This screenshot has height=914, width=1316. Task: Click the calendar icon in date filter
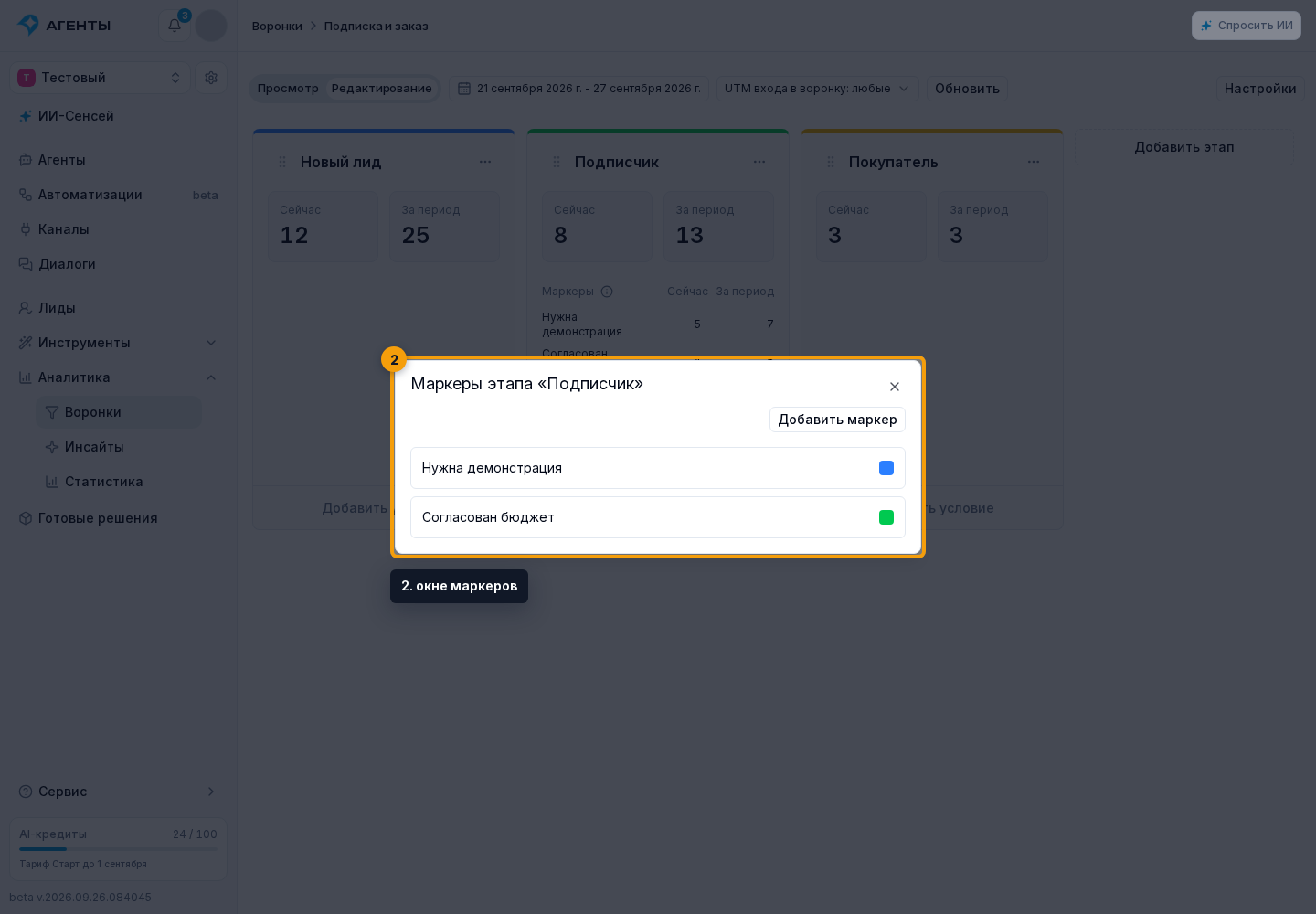pos(464,89)
